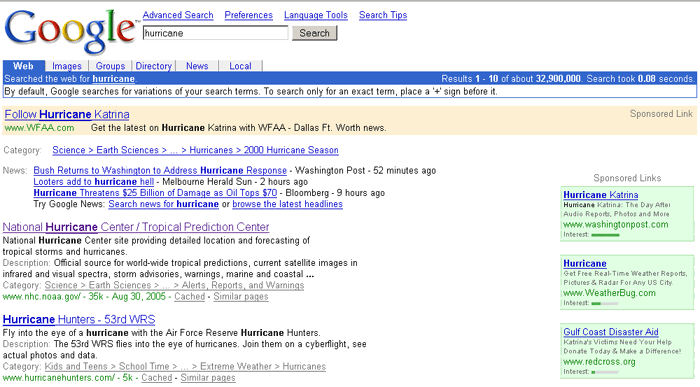Switch to the Groups tab
Screen dimensions: 700x387
click(110, 66)
